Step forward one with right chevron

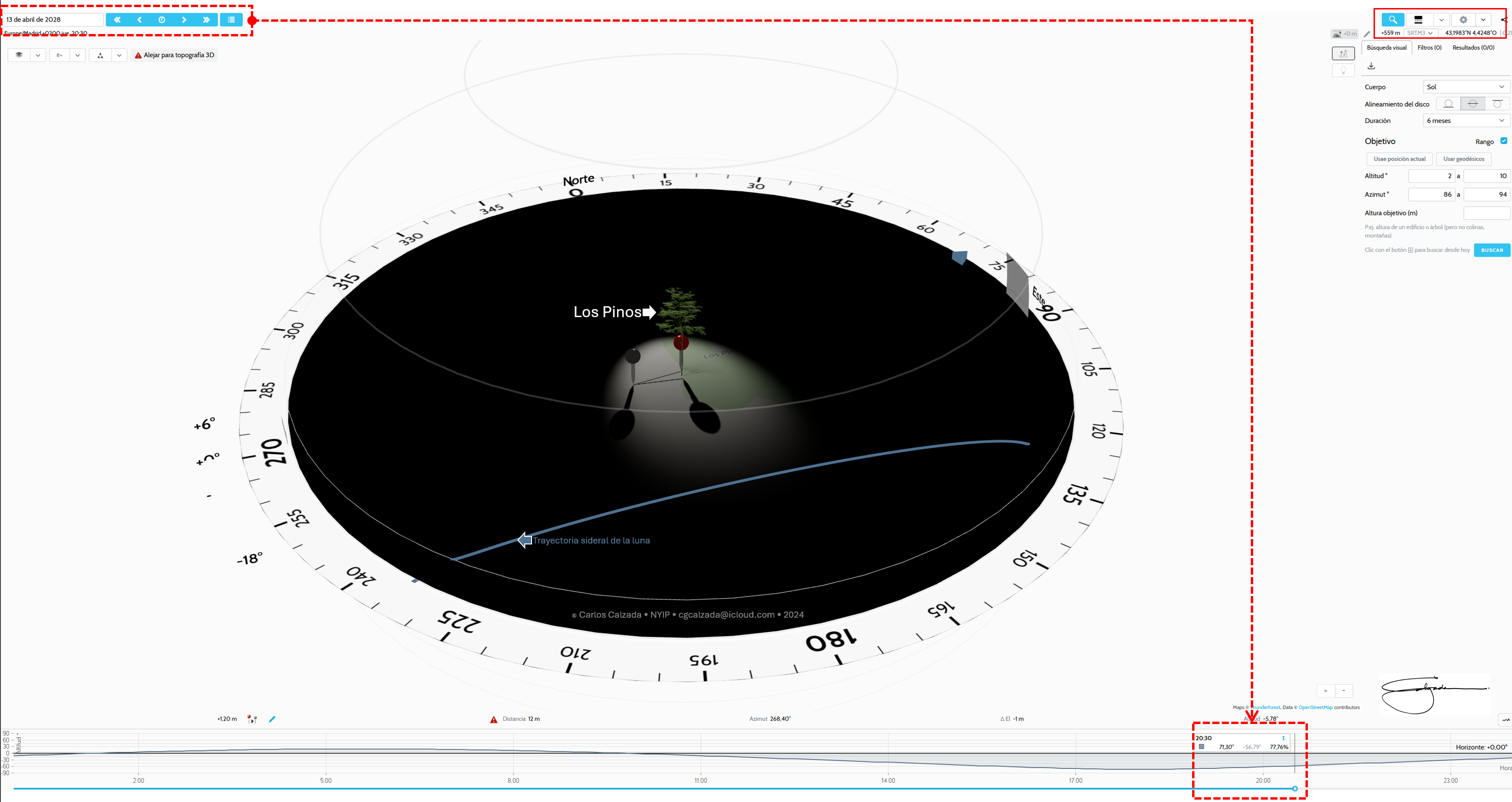pyautogui.click(x=184, y=19)
